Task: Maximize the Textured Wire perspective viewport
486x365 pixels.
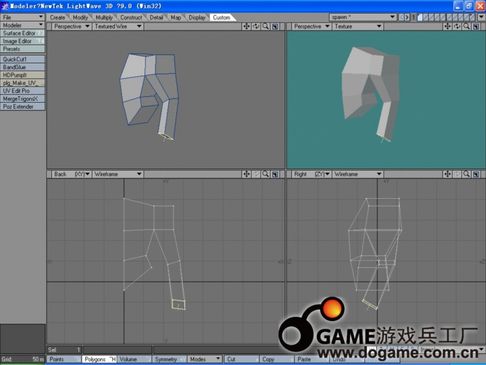Action: tap(275, 26)
